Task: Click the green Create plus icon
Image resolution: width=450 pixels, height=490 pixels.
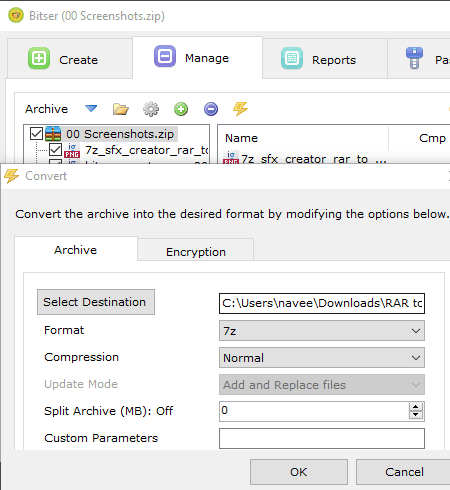Action: click(39, 58)
